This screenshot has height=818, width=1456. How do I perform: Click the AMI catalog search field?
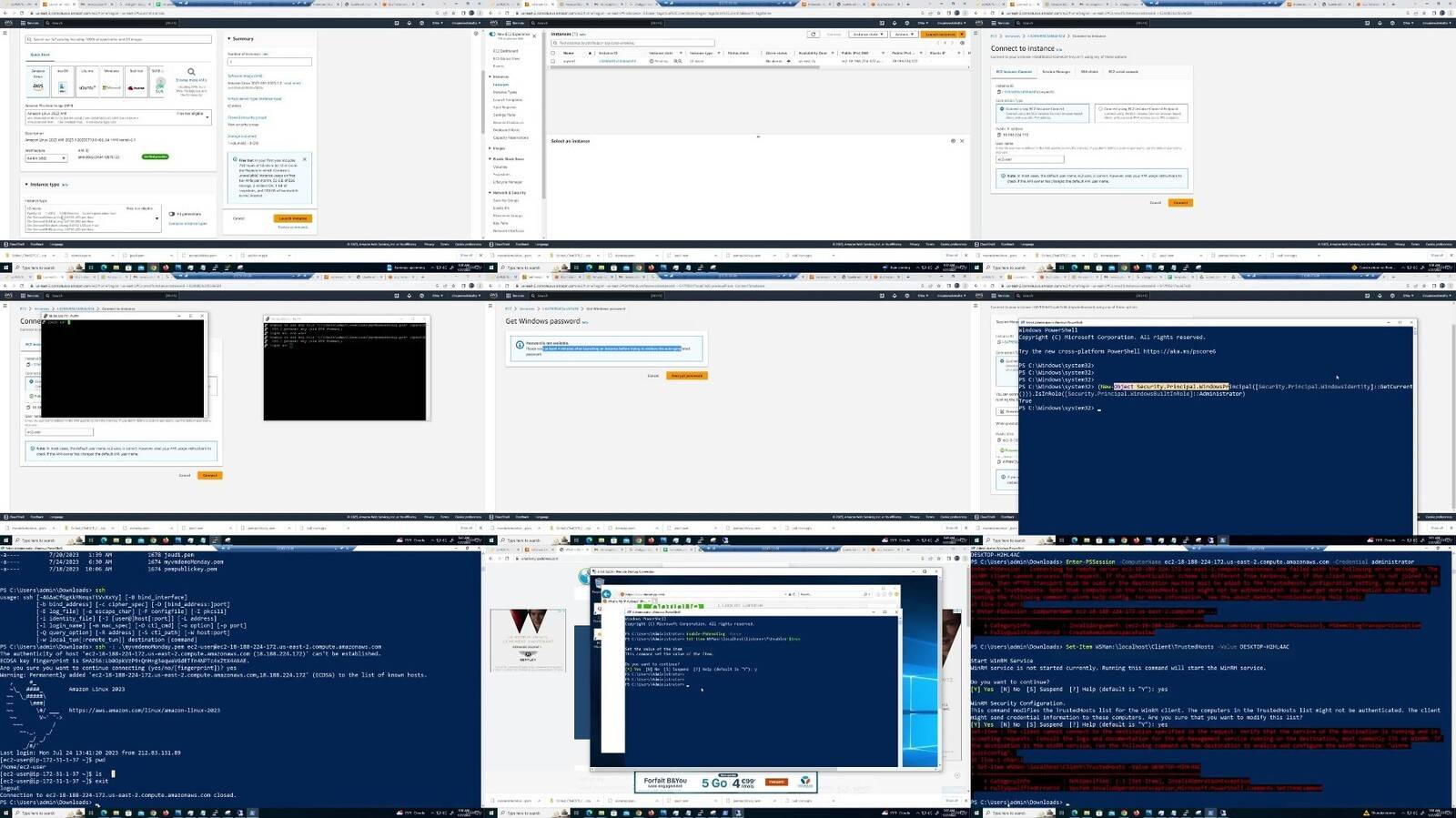point(118,39)
